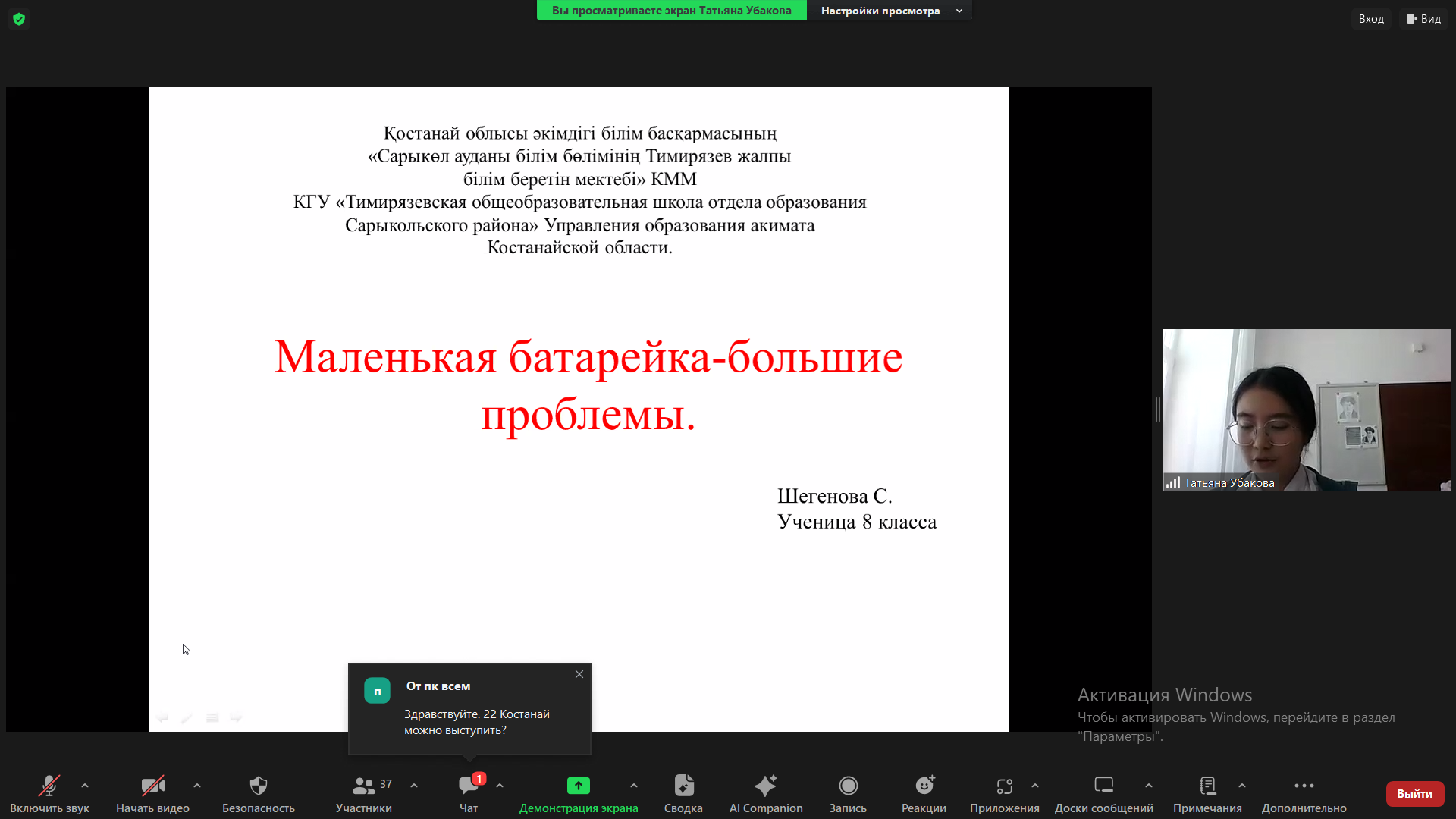The image size is (1456, 819).
Task: Click chat message from пк всем
Action: pyautogui.click(x=477, y=722)
